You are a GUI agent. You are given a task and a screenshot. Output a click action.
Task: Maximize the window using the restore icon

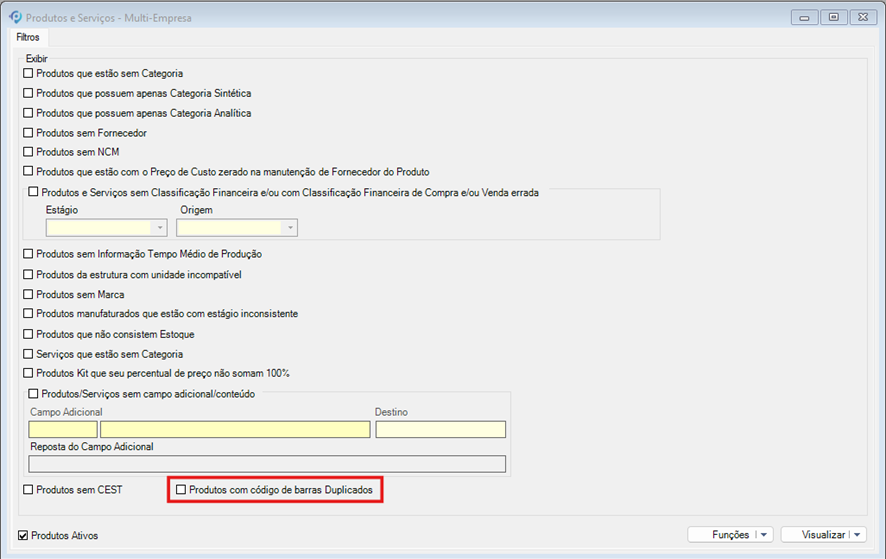pos(833,17)
